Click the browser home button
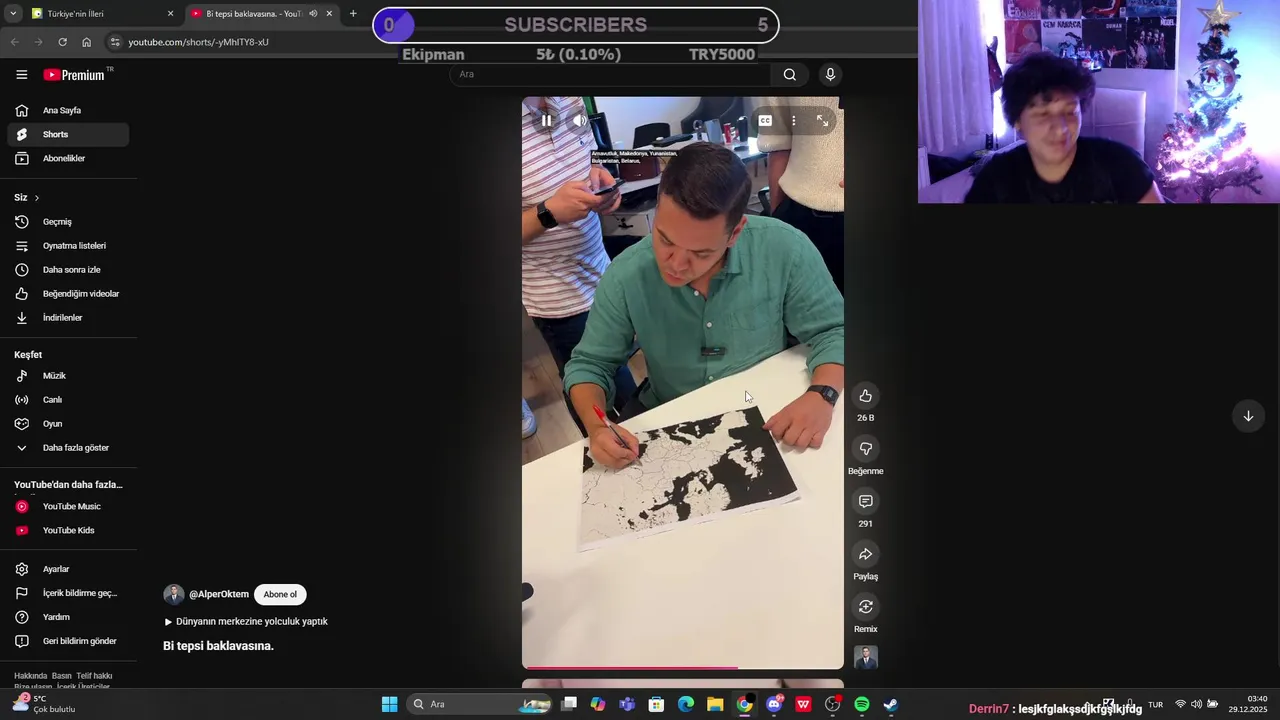The width and height of the screenshot is (1280, 720). (x=86, y=42)
